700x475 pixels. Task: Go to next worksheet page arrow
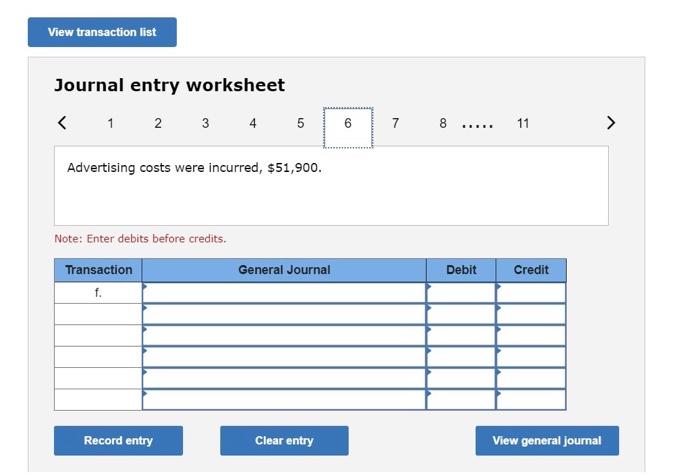[x=611, y=123]
